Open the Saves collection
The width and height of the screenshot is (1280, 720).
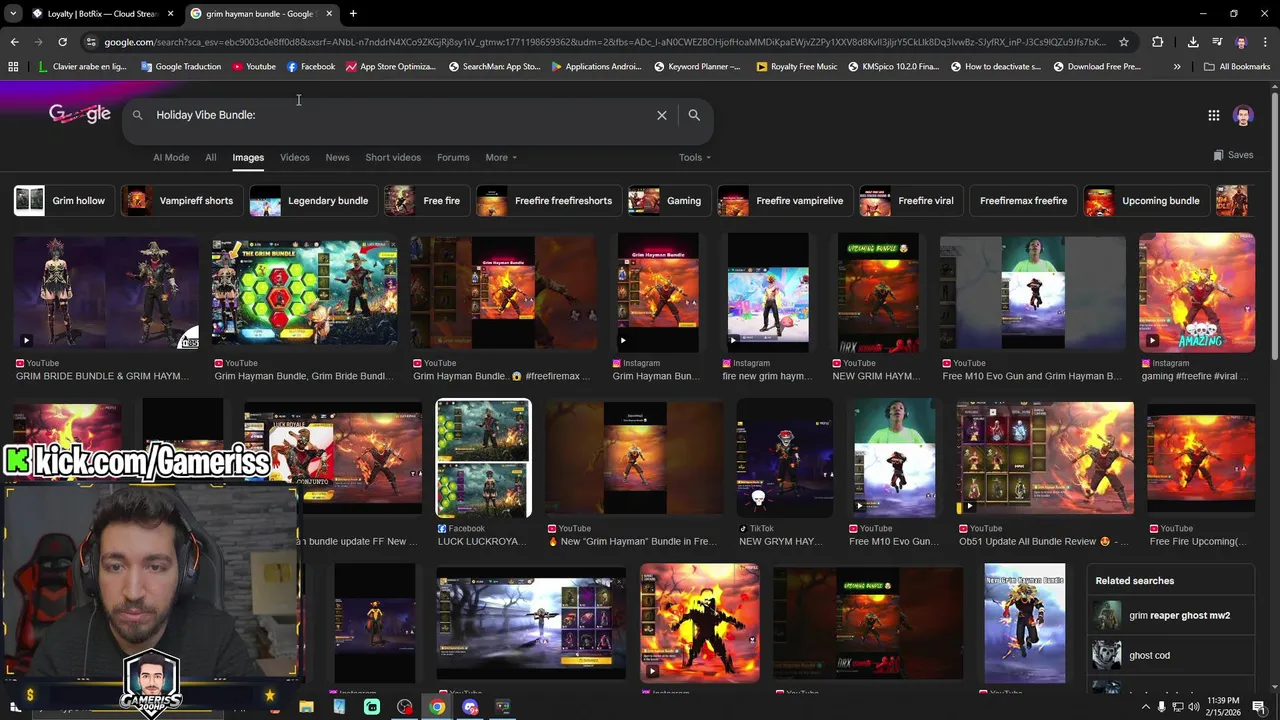(1233, 155)
